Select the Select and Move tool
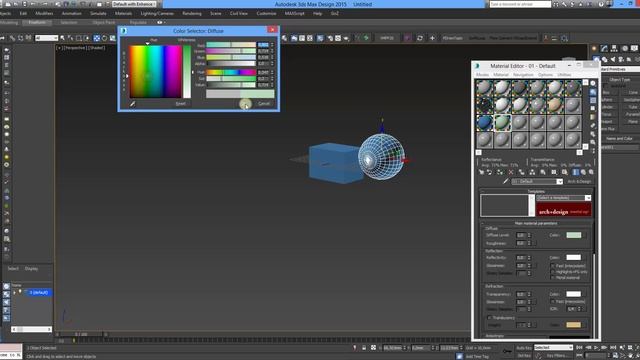Screen dimensions: 640x360 (96, 38)
